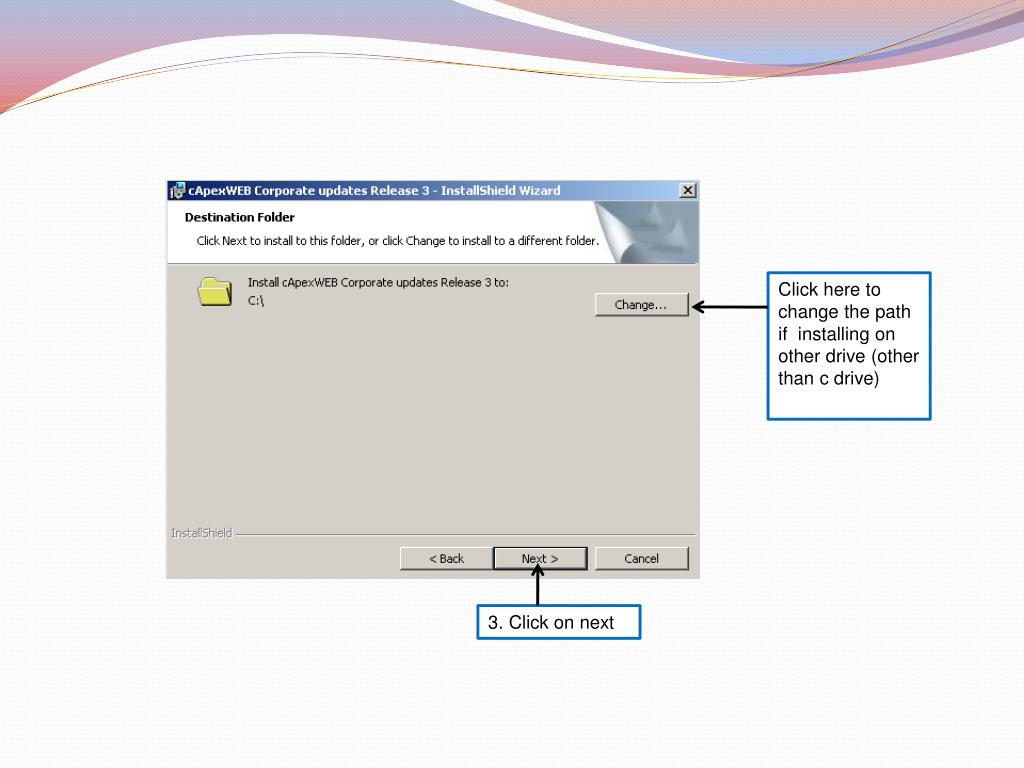Click the Change... button
Viewport: 1024px width, 768px height.
tap(641, 305)
